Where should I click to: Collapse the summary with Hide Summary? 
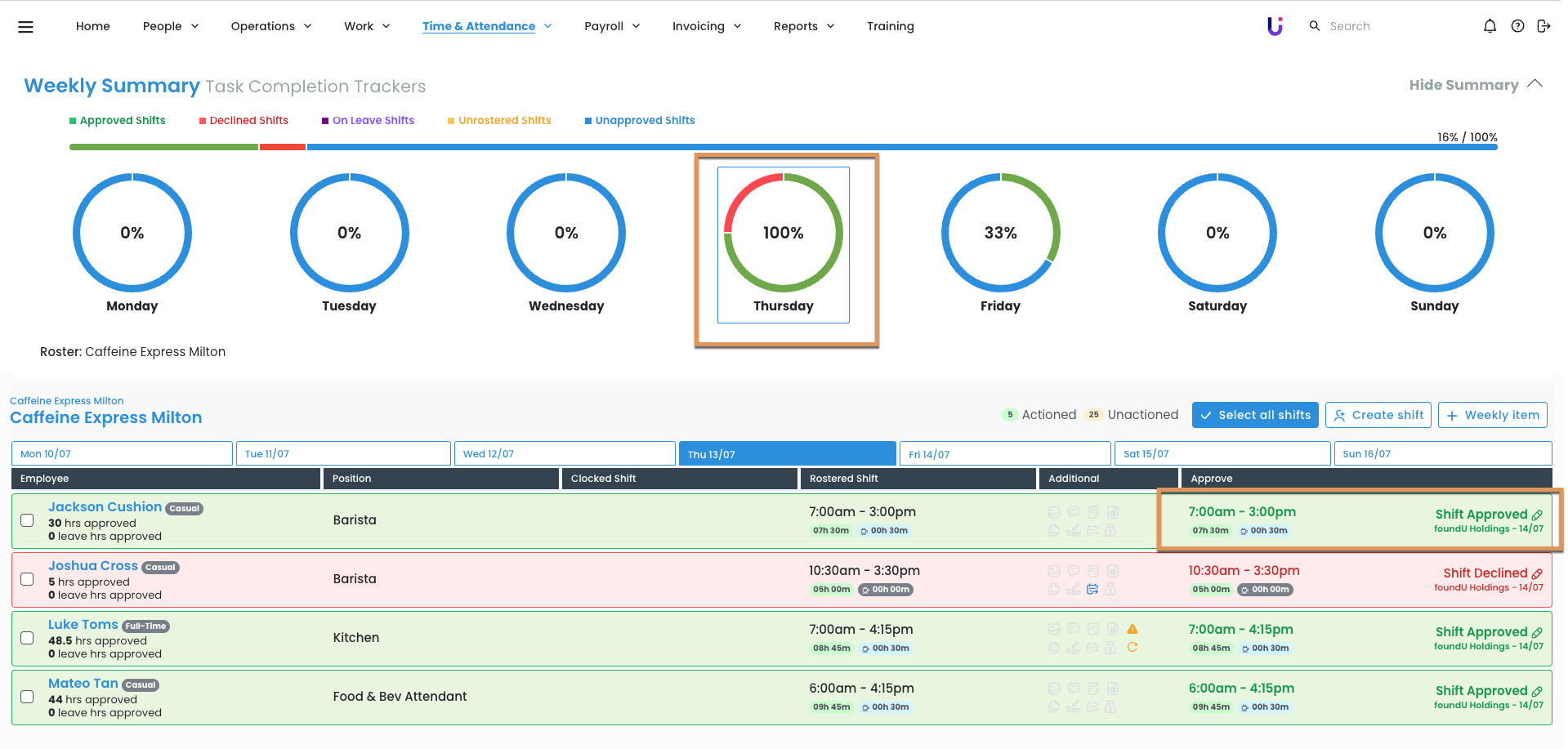(x=1475, y=85)
